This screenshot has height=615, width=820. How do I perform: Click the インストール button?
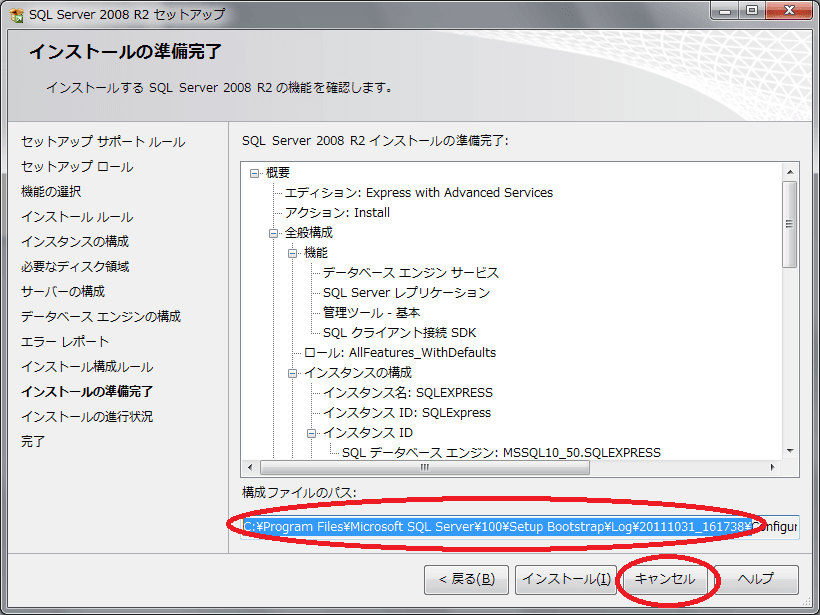click(564, 579)
